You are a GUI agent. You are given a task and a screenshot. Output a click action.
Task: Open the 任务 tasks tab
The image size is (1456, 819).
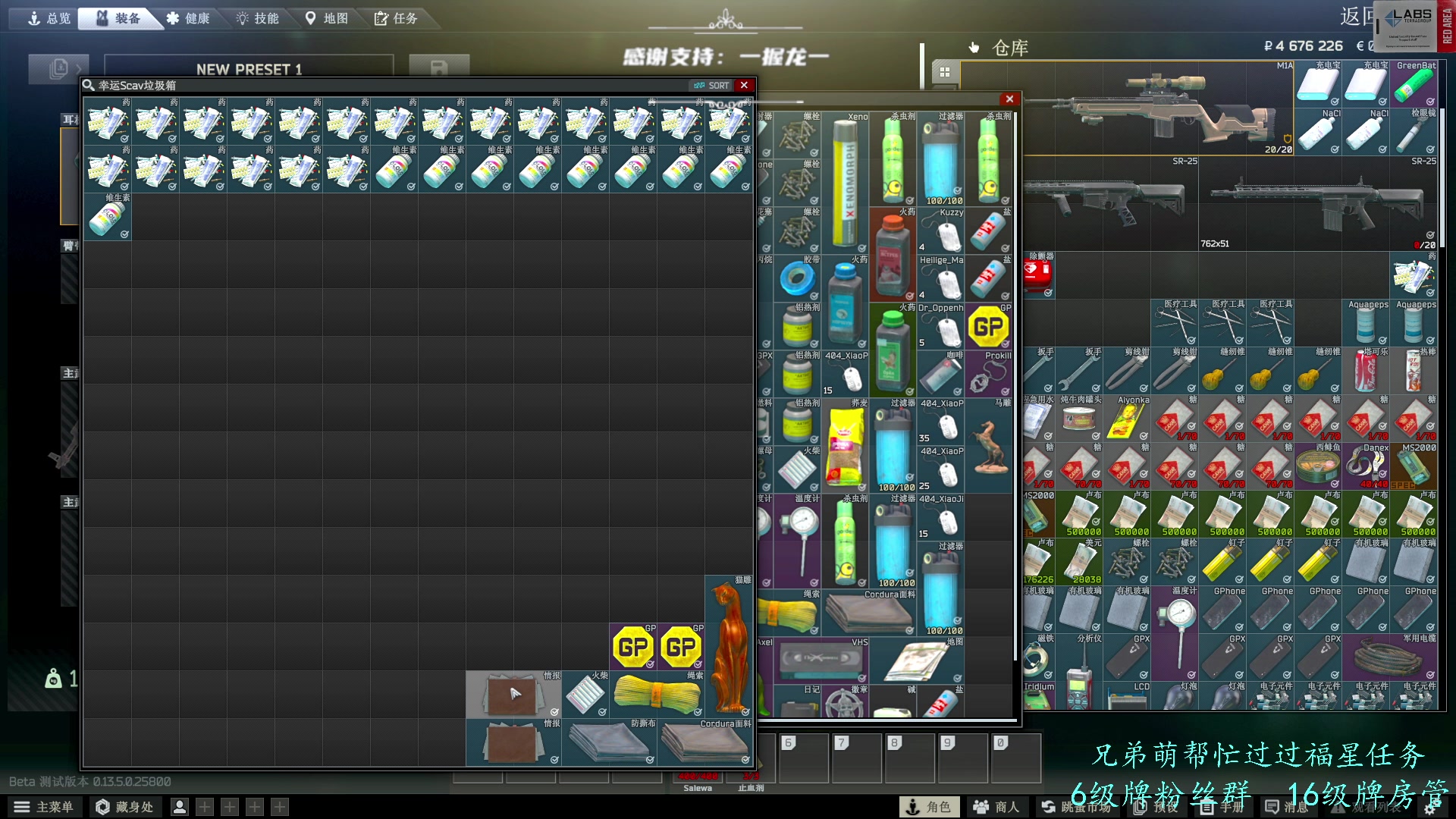(397, 18)
